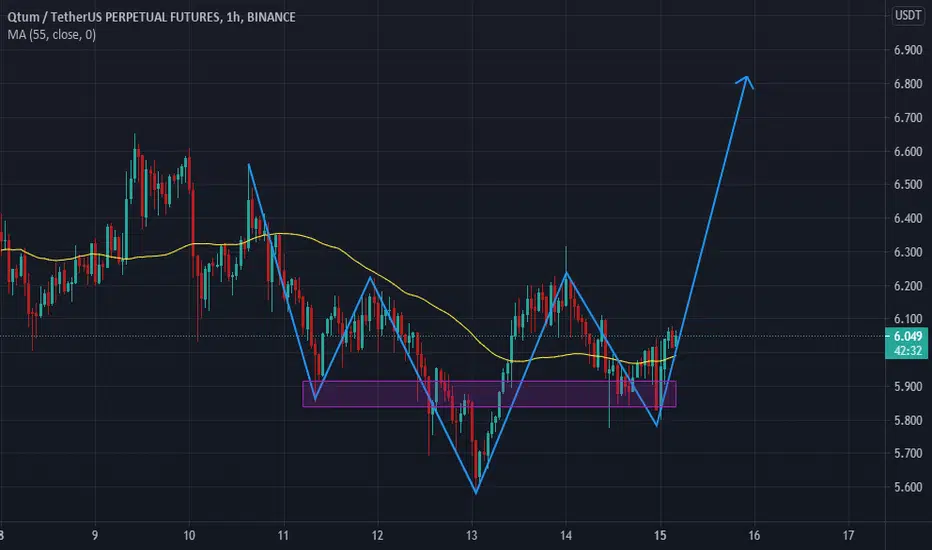The image size is (932, 550).
Task: Click date 12 on the time axis
Action: 377,536
